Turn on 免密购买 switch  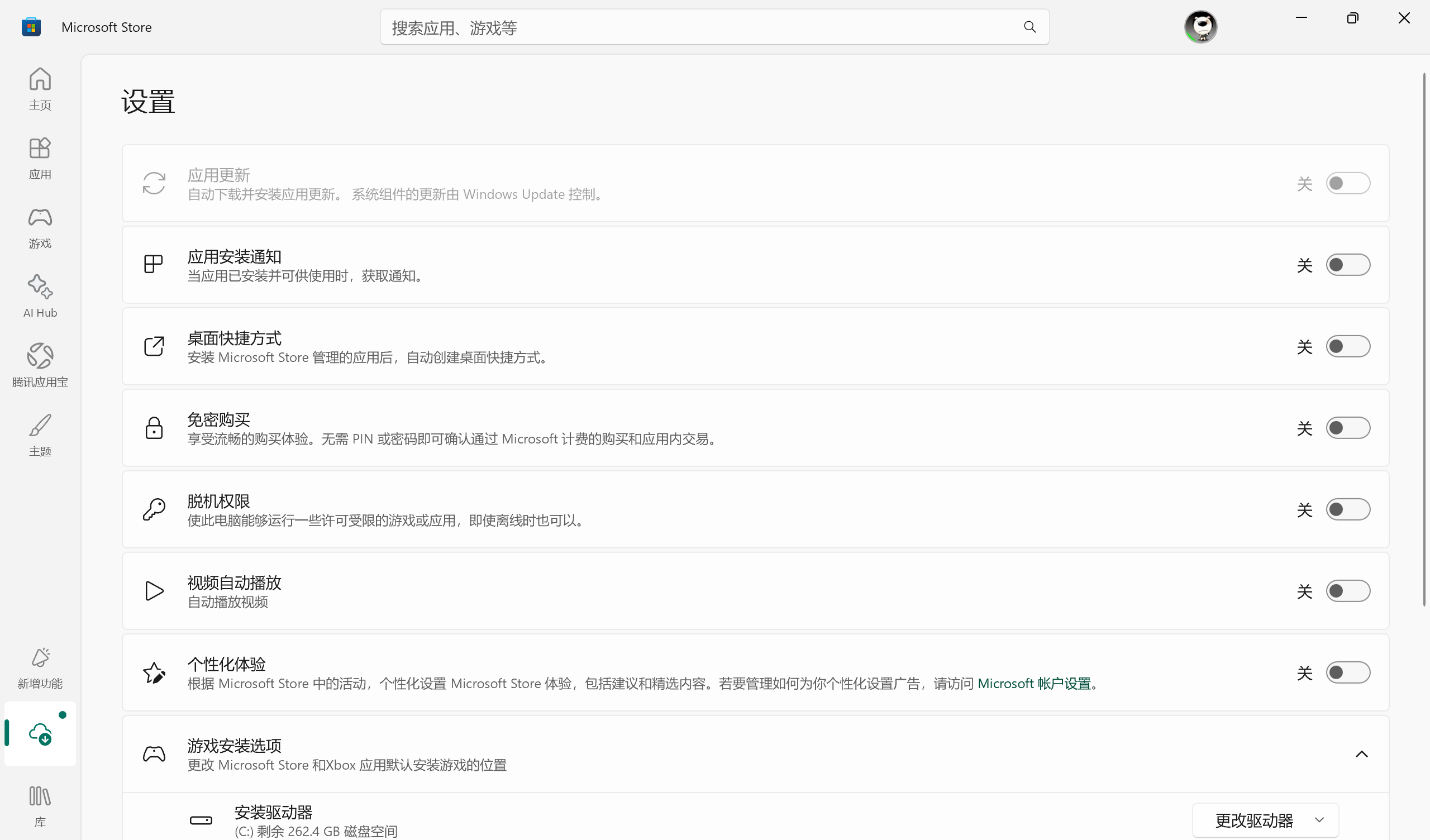coord(1348,428)
